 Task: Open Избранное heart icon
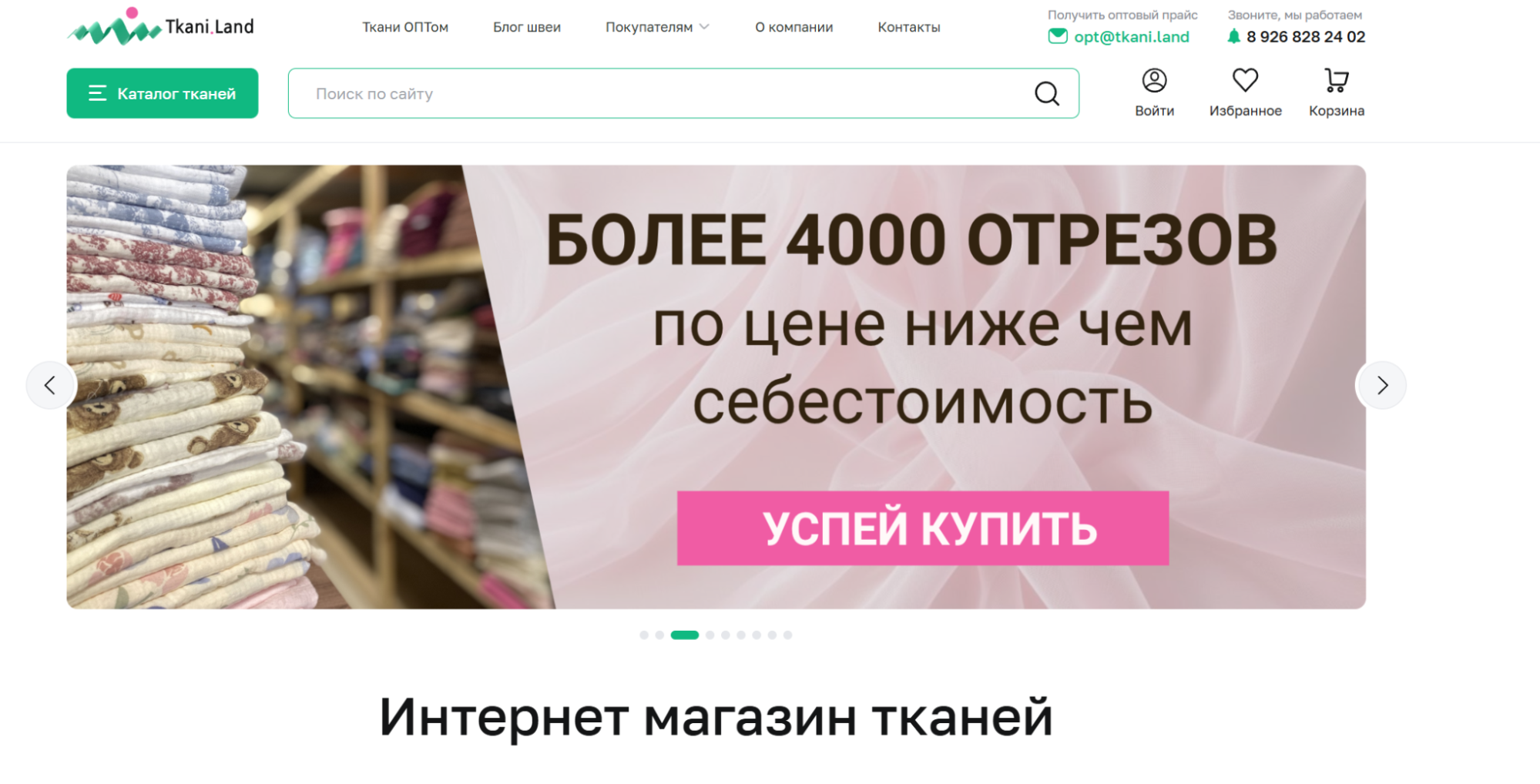pos(1245,80)
